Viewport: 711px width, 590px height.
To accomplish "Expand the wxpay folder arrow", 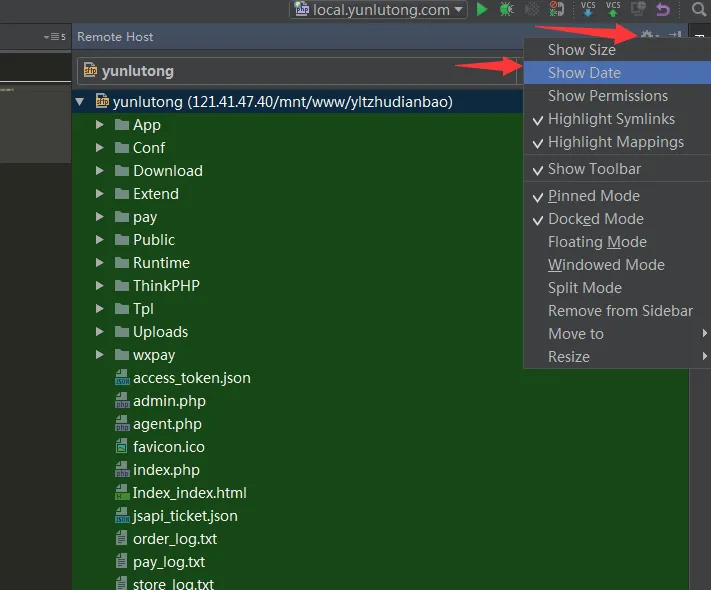I will tap(100, 355).
